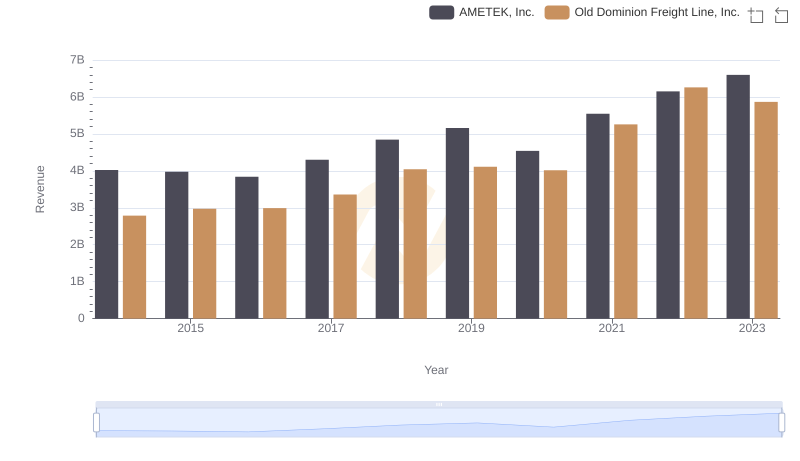
Task: Toggle AMETEK, Inc. legend series
Action: 482,12
